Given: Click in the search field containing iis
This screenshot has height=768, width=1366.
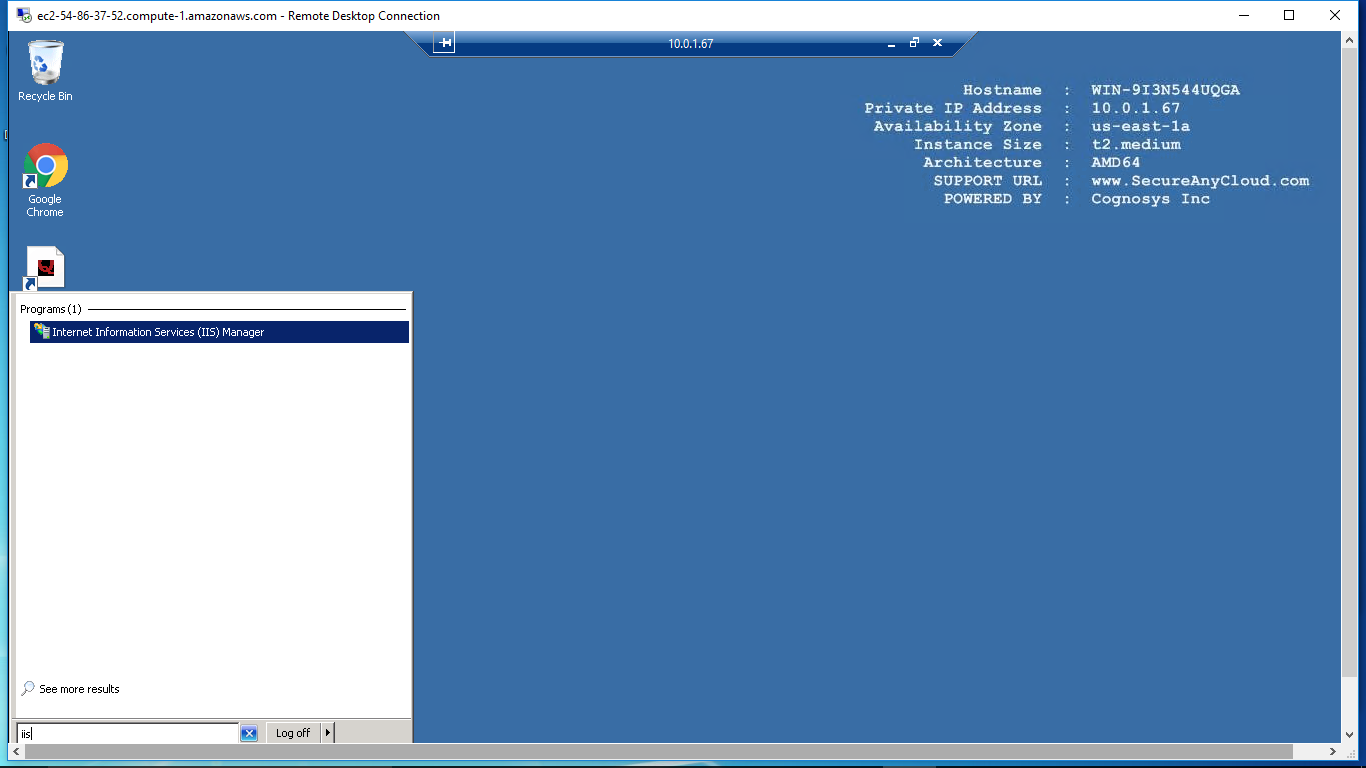Looking at the screenshot, I should click(x=127, y=733).
